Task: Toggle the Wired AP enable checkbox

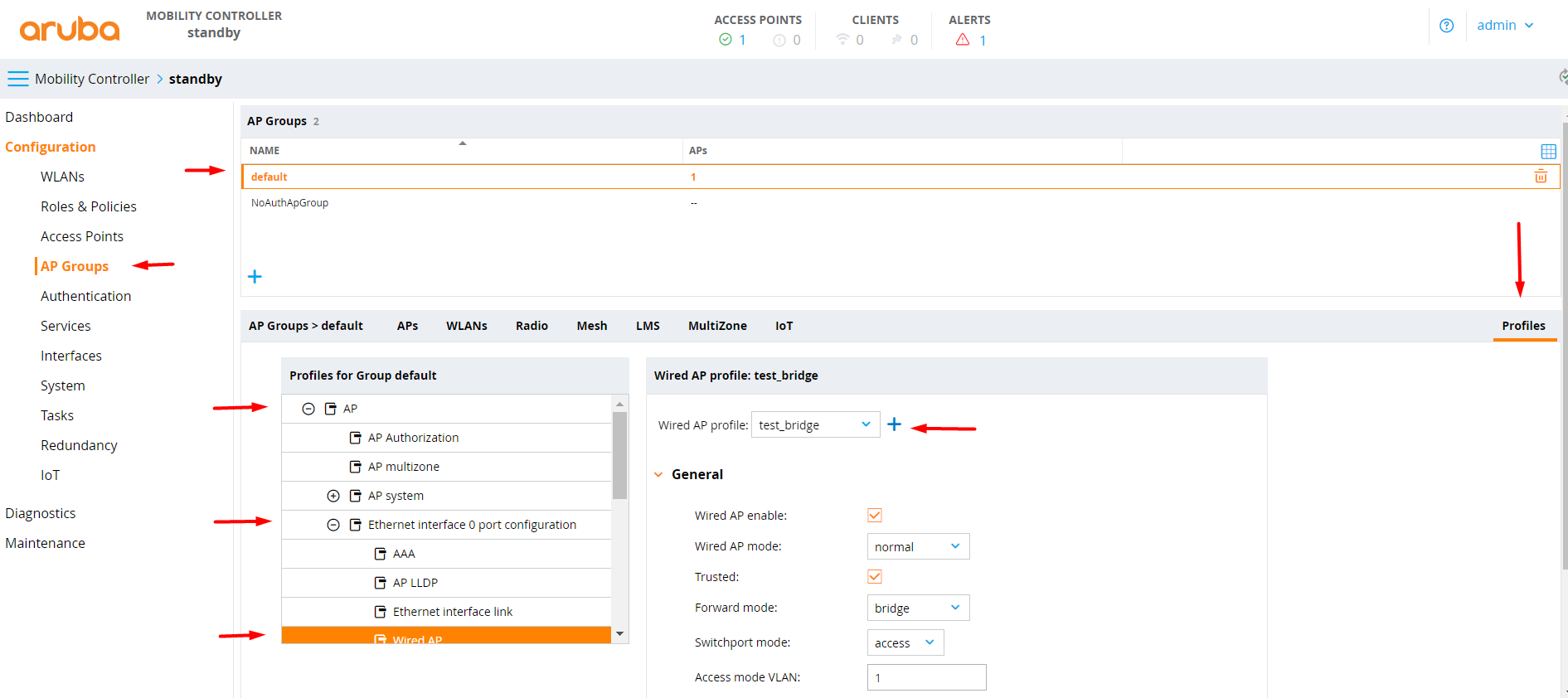Action: click(875, 516)
